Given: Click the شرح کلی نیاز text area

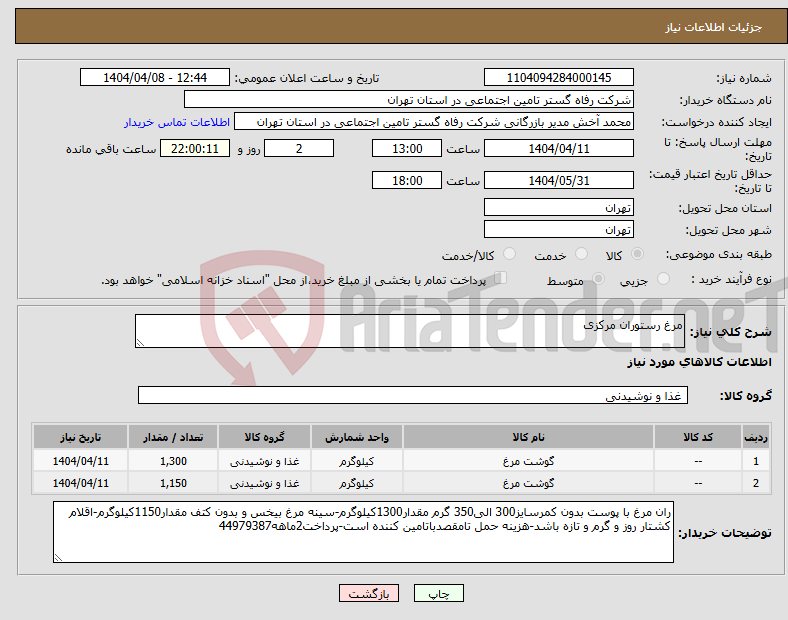Looking at the screenshot, I should coord(410,331).
